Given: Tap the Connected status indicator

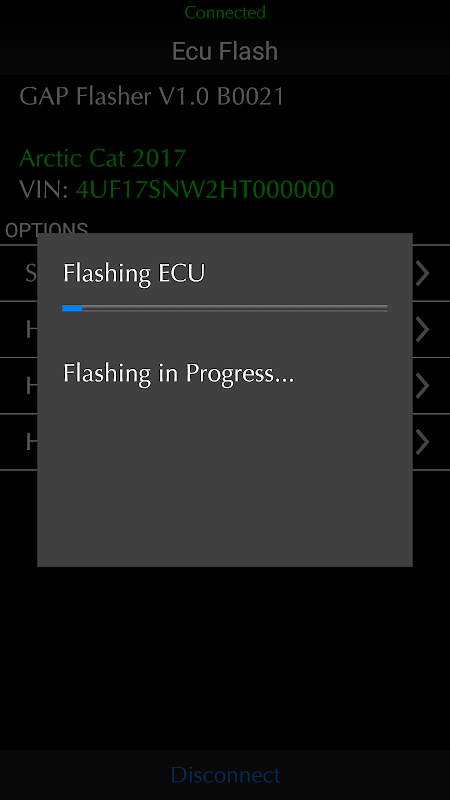Looking at the screenshot, I should click(225, 12).
